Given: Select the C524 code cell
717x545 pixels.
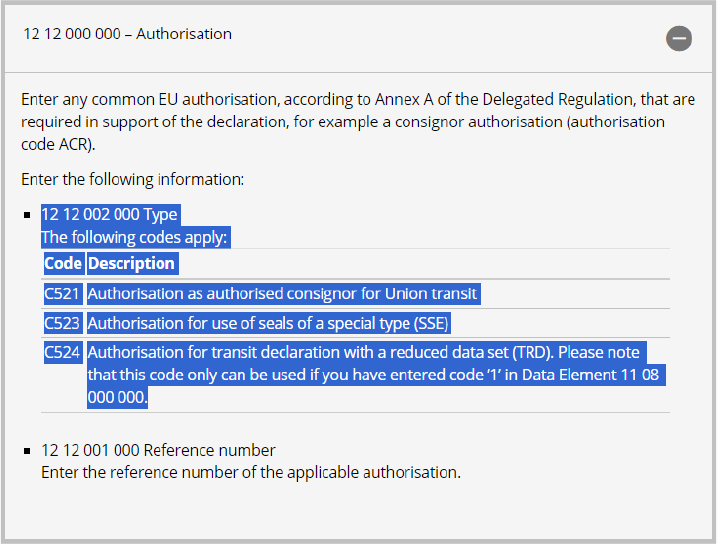Looking at the screenshot, I should pyautogui.click(x=62, y=353).
